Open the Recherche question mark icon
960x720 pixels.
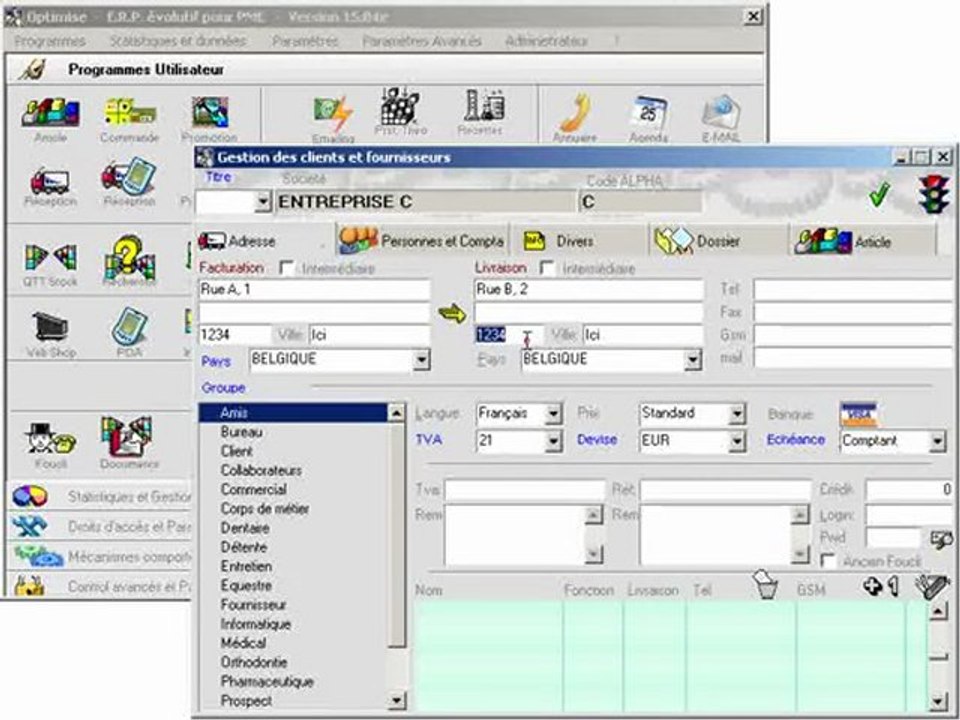[x=129, y=261]
